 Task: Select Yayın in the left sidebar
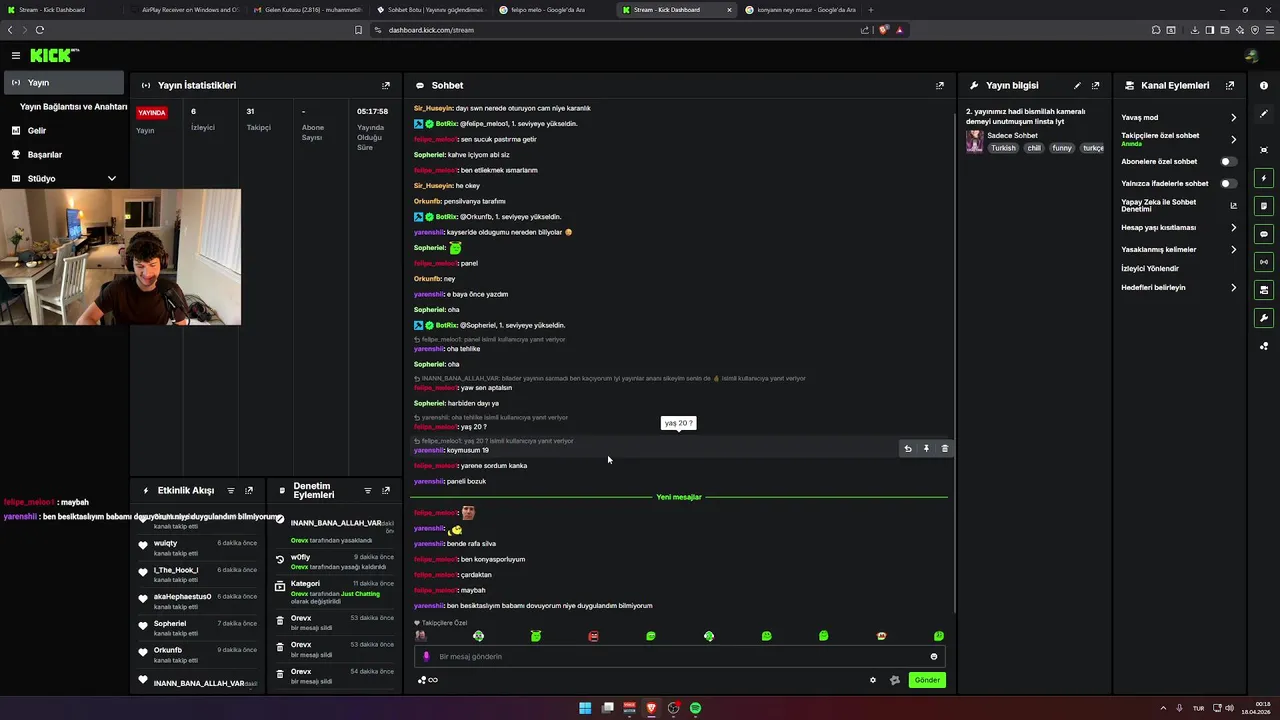pos(63,83)
